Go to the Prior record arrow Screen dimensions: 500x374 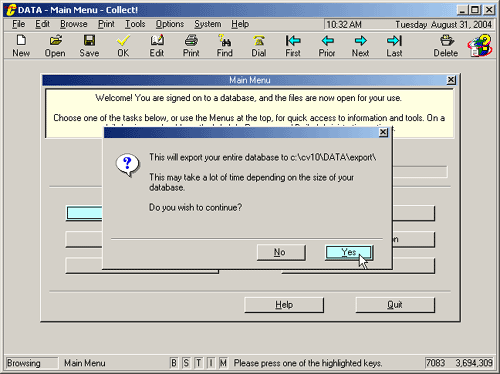[x=327, y=41]
